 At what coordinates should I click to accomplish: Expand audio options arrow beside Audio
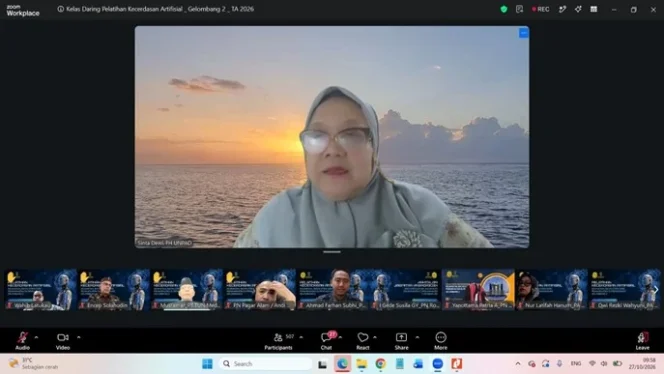[36, 337]
